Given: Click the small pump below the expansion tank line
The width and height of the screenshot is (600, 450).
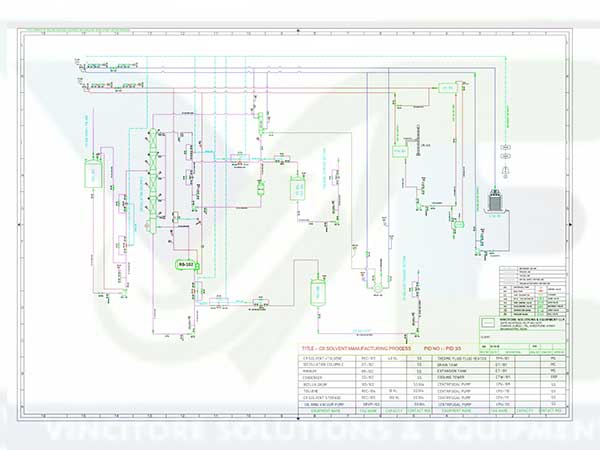Looking at the screenshot, I should tap(458, 224).
